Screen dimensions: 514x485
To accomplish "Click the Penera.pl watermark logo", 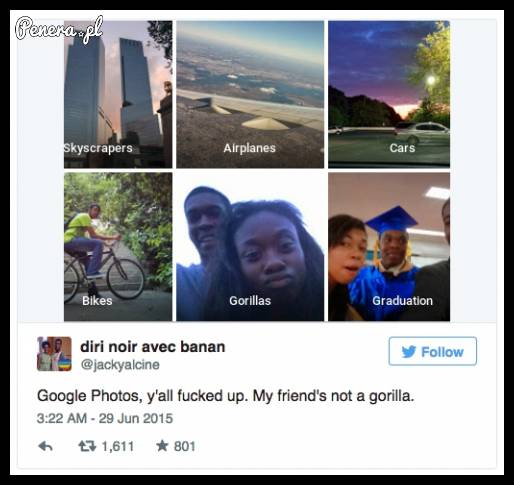I will tap(59, 29).
